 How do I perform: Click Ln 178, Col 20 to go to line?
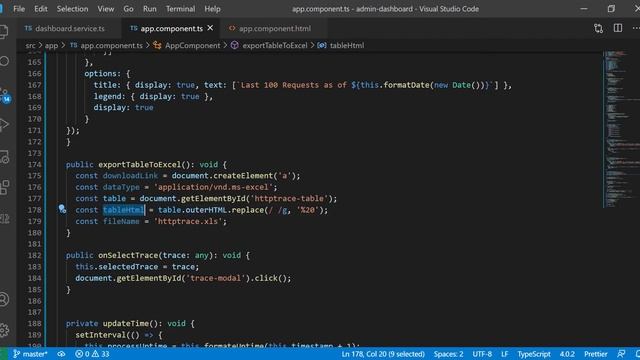[x=383, y=354]
